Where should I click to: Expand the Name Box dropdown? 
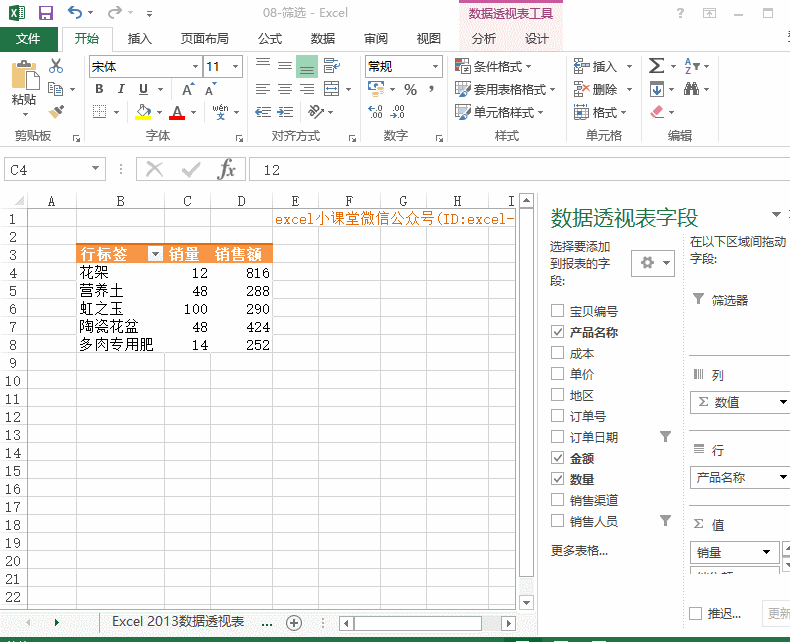[95, 168]
